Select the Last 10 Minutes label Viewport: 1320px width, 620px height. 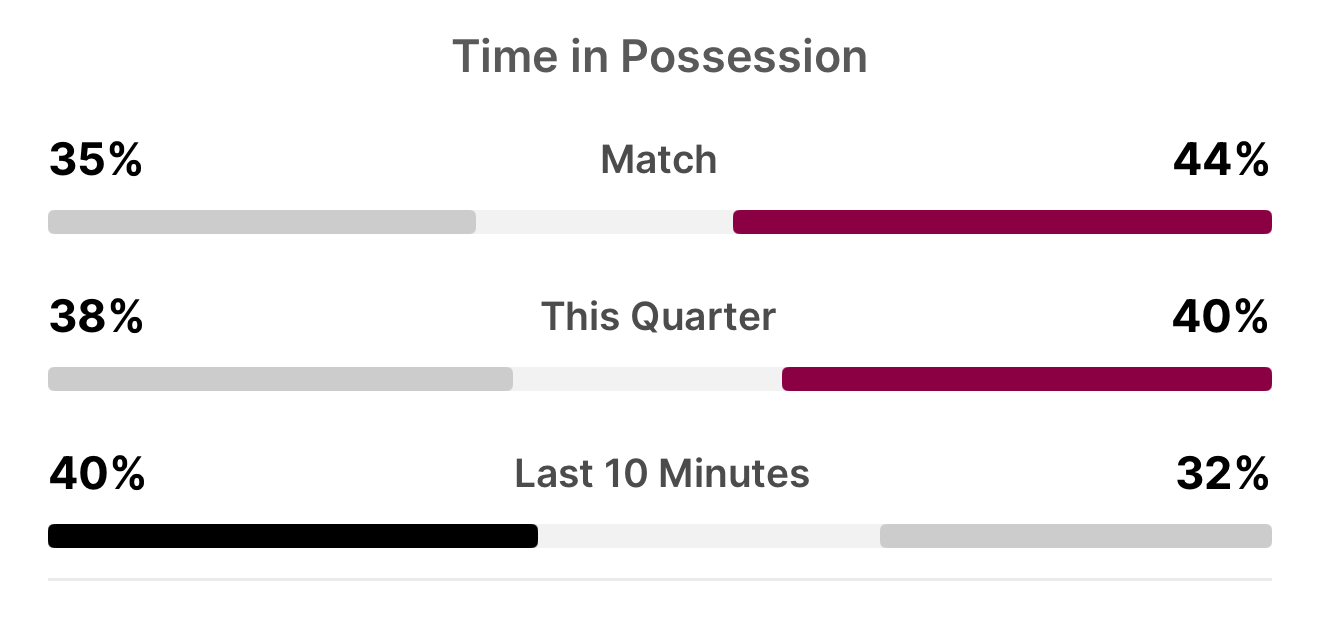point(662,474)
